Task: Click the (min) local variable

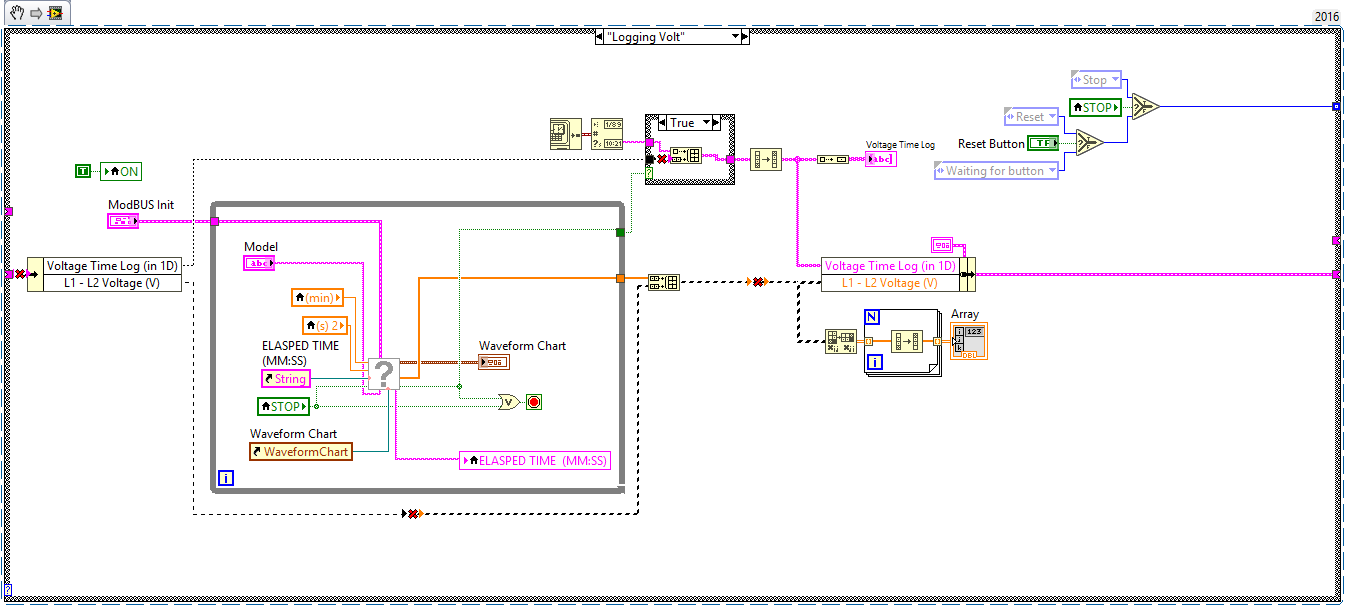Action: pyautogui.click(x=318, y=297)
